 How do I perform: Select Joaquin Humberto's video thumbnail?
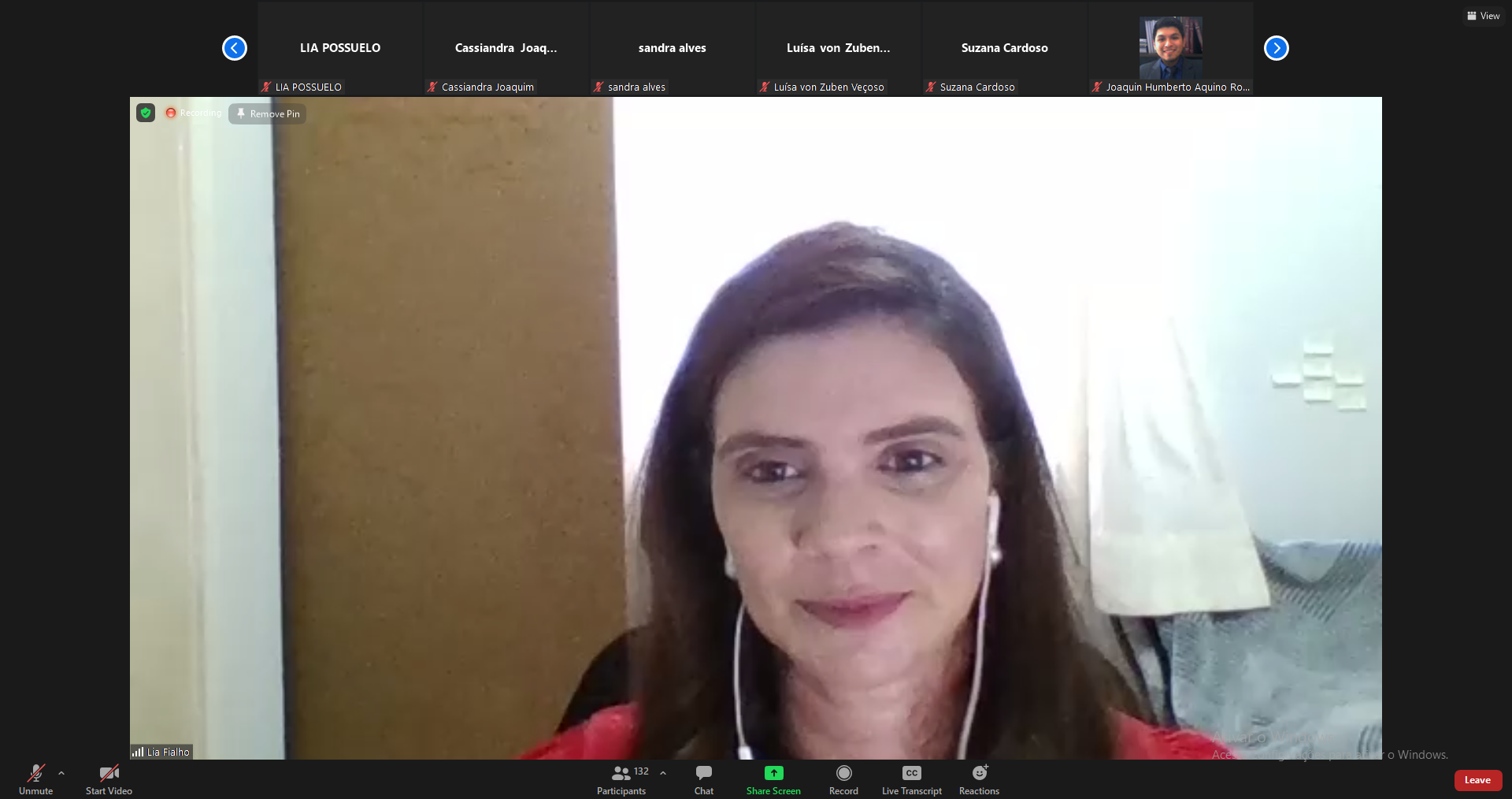[x=1170, y=48]
